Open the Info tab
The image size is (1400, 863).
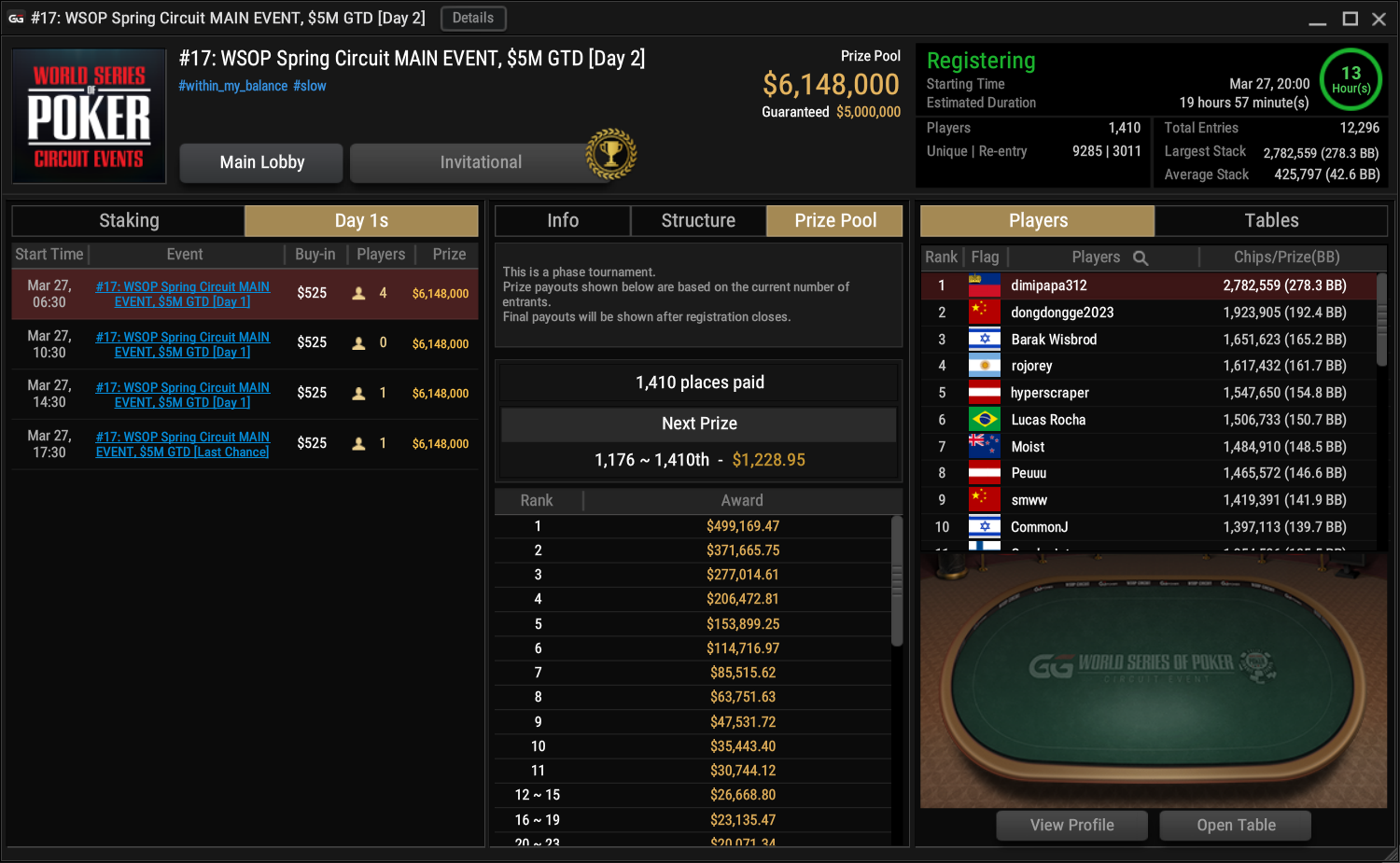tap(563, 221)
